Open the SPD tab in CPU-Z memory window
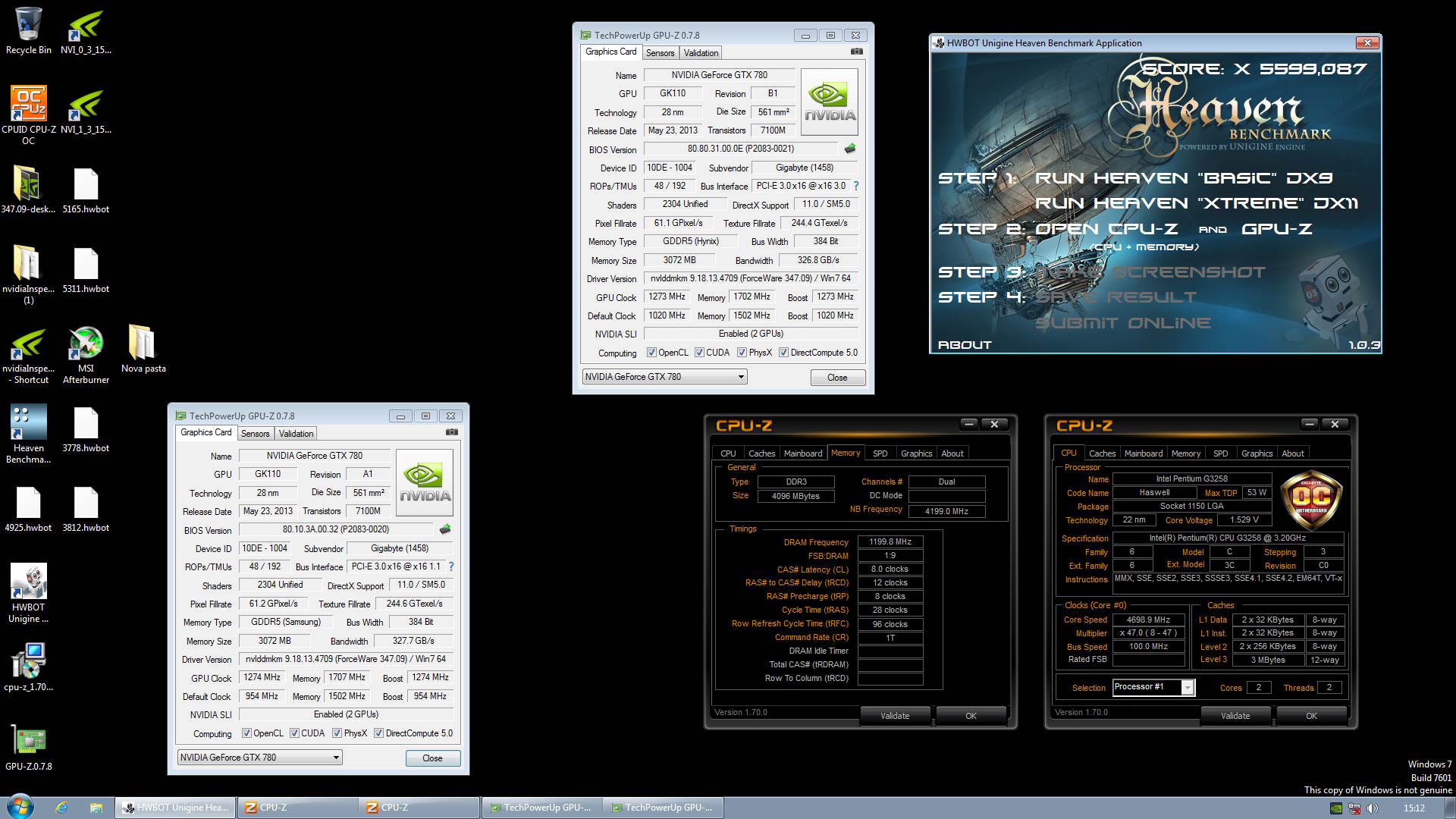The height and width of the screenshot is (819, 1456). click(x=880, y=453)
